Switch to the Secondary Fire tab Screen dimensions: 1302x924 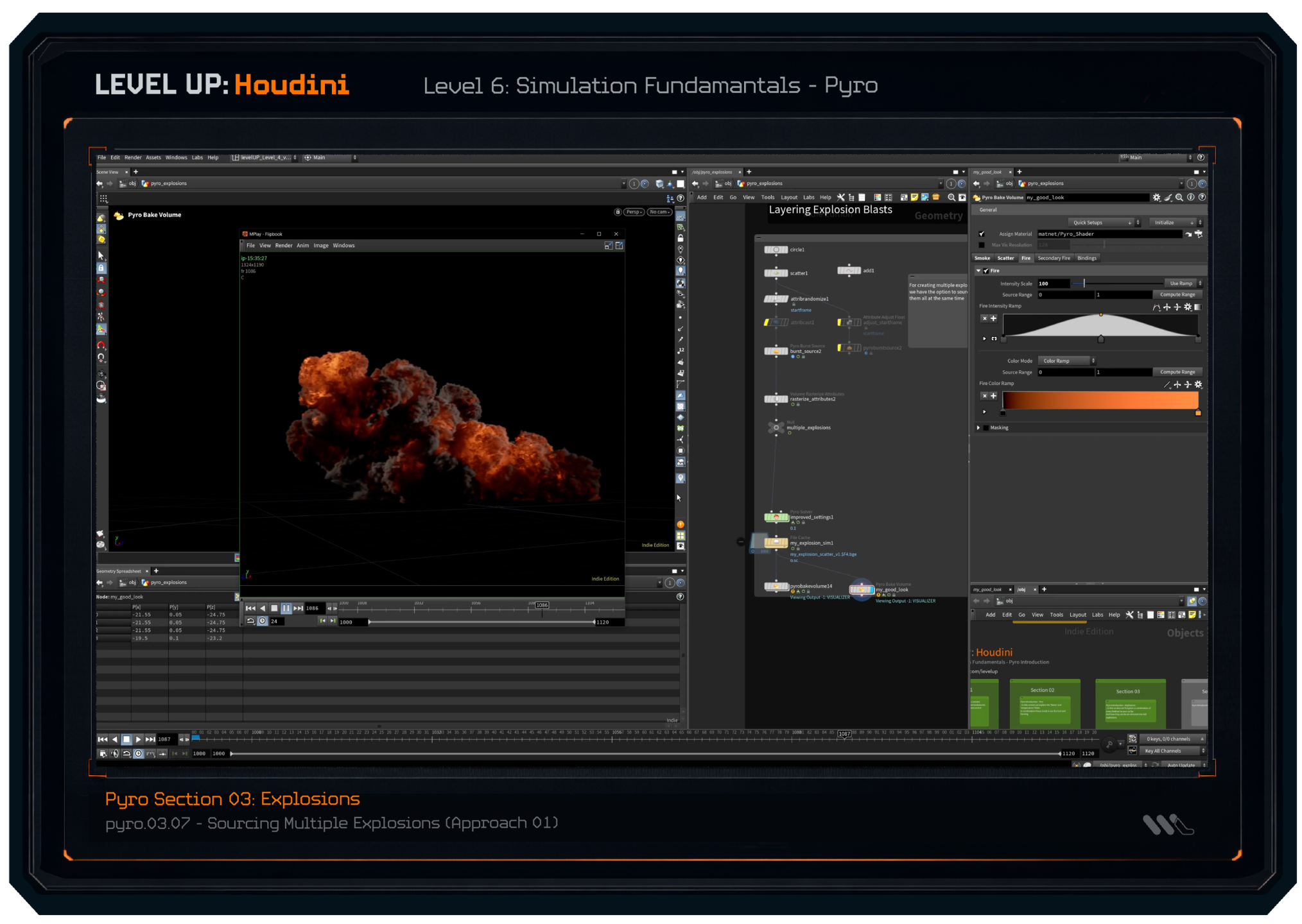(x=1054, y=258)
